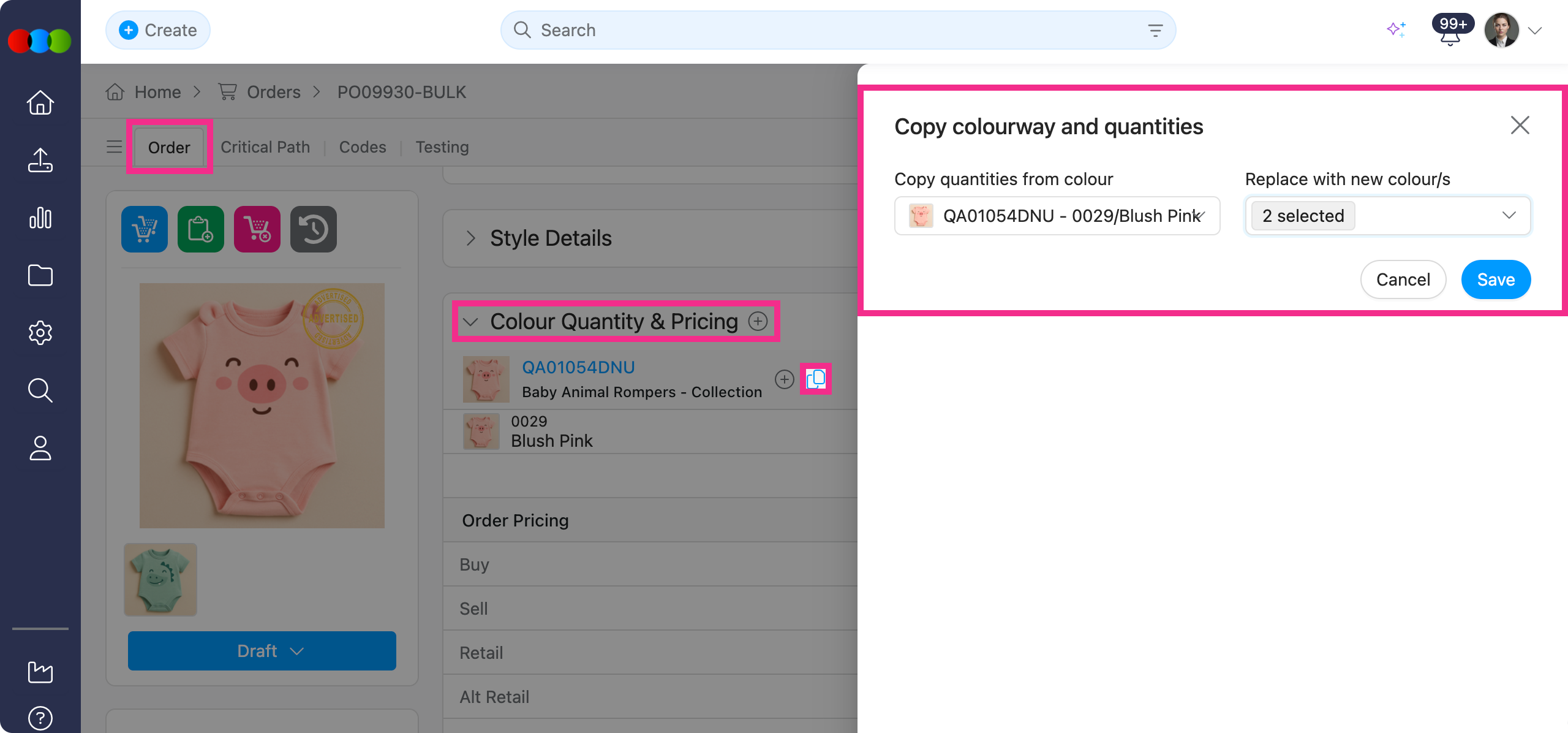
Task: Expand the Style Details section
Action: pos(470,238)
